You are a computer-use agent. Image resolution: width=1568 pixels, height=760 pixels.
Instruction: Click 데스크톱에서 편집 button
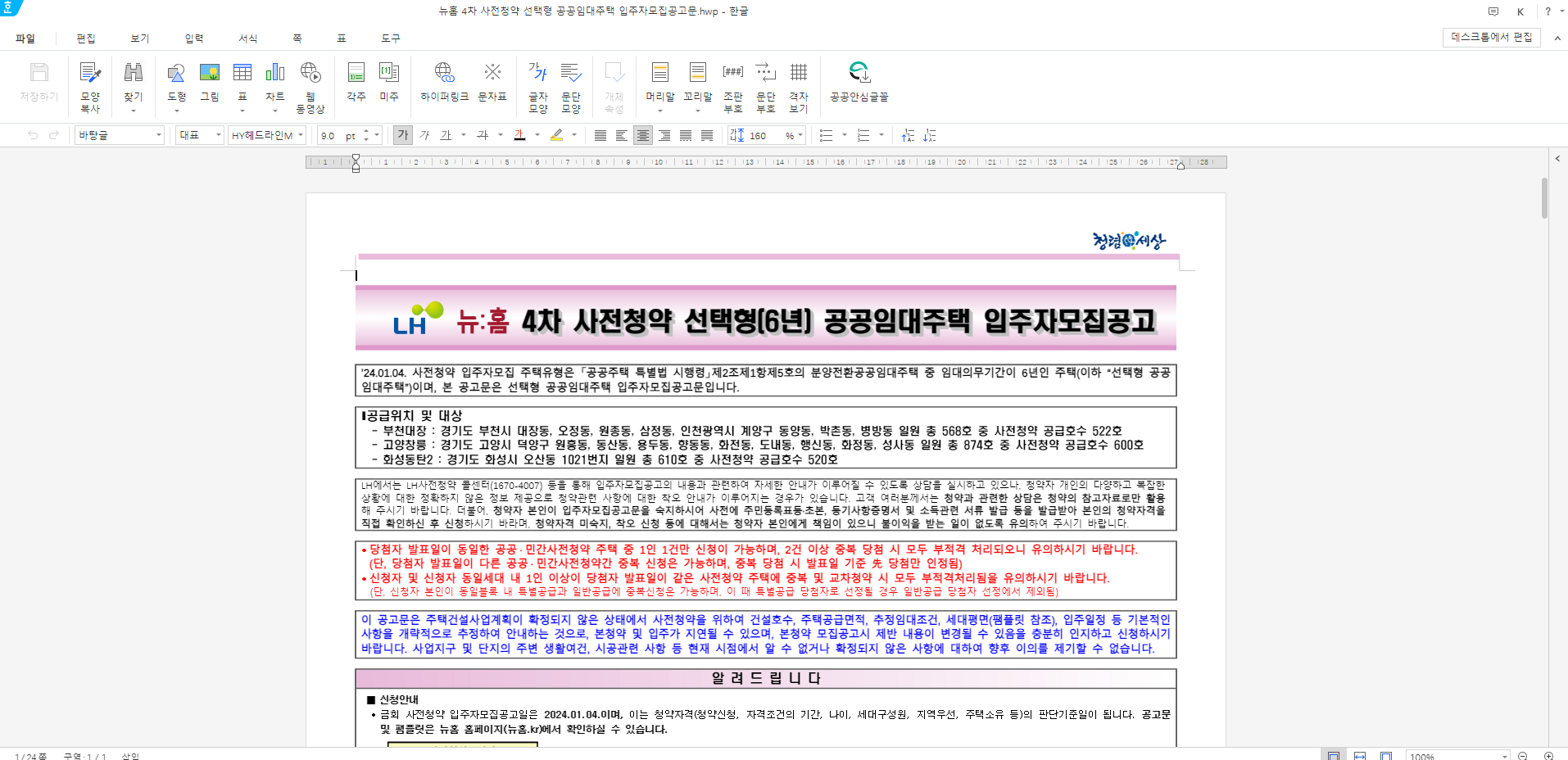[x=1492, y=38]
